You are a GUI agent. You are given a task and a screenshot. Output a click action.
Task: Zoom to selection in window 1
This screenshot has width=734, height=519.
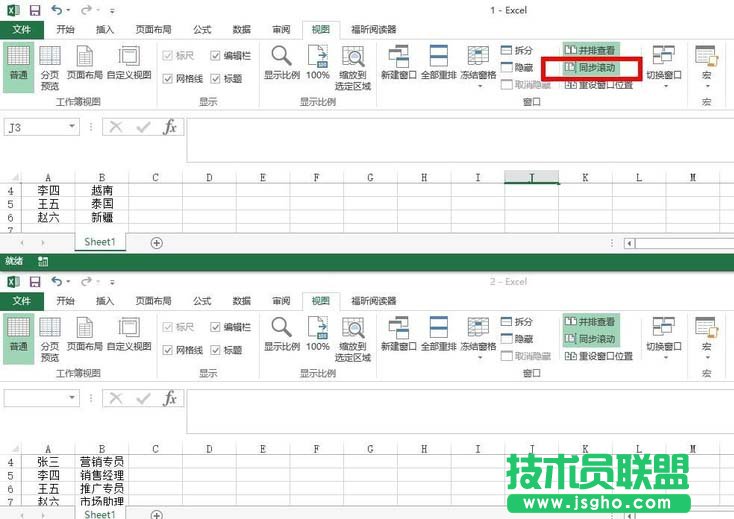[353, 67]
